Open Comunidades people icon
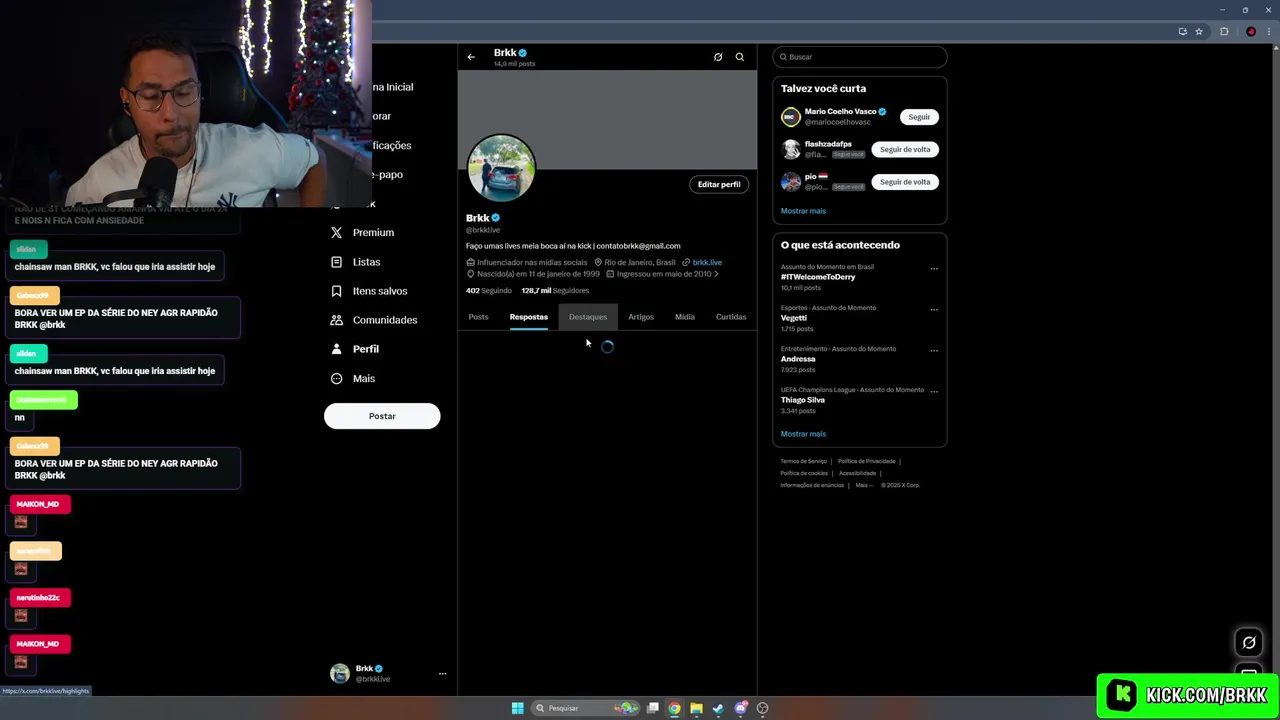This screenshot has width=1280, height=720. click(337, 320)
